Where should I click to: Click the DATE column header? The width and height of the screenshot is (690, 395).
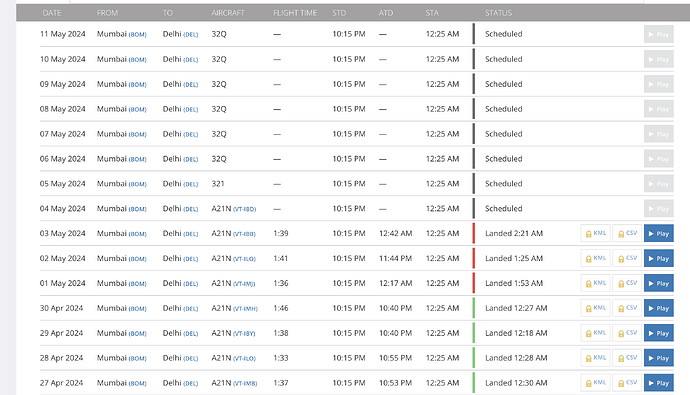52,13
